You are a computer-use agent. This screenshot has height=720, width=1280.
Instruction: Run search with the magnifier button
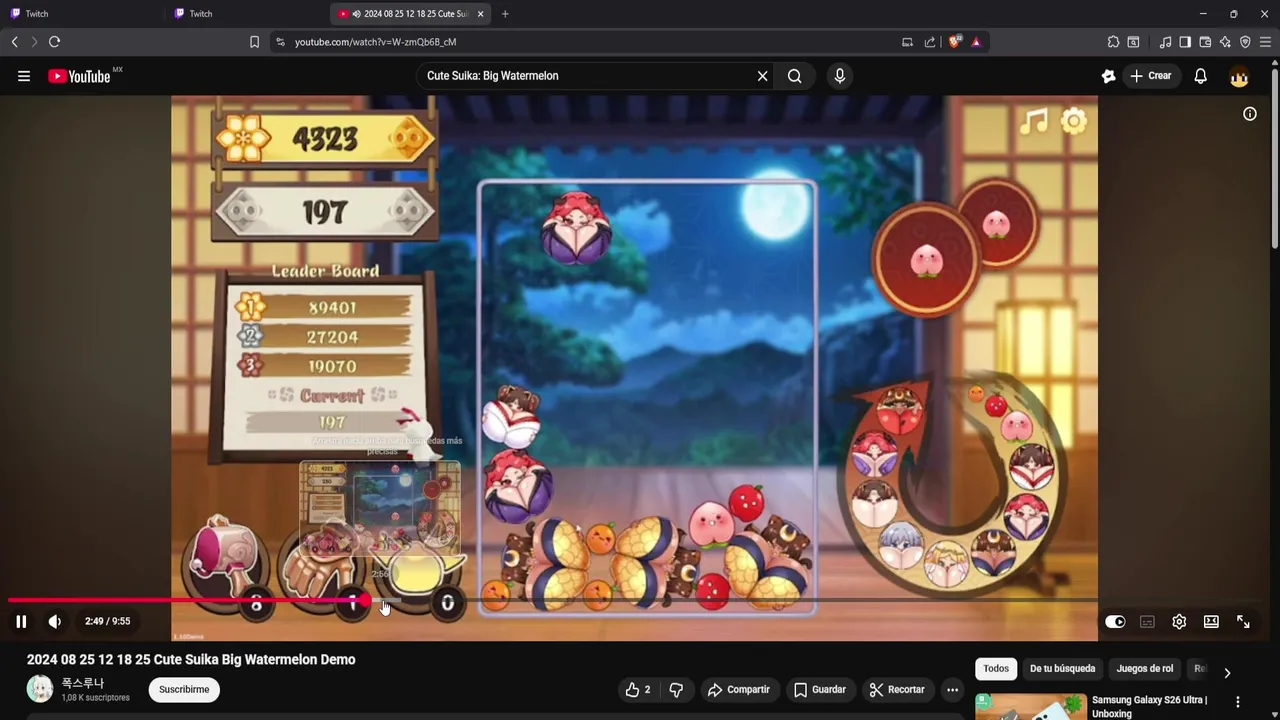795,76
